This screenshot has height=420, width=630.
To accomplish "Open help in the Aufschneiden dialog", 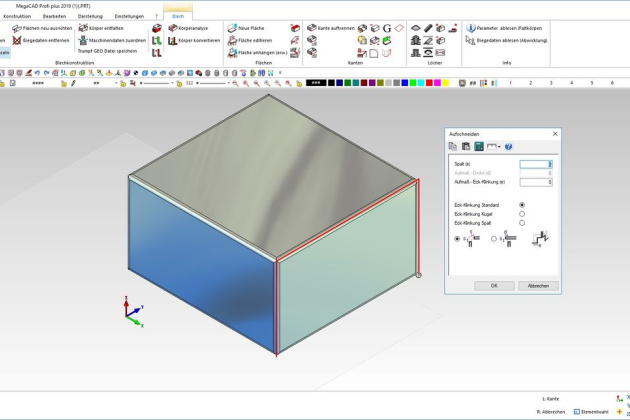I will pyautogui.click(x=509, y=146).
